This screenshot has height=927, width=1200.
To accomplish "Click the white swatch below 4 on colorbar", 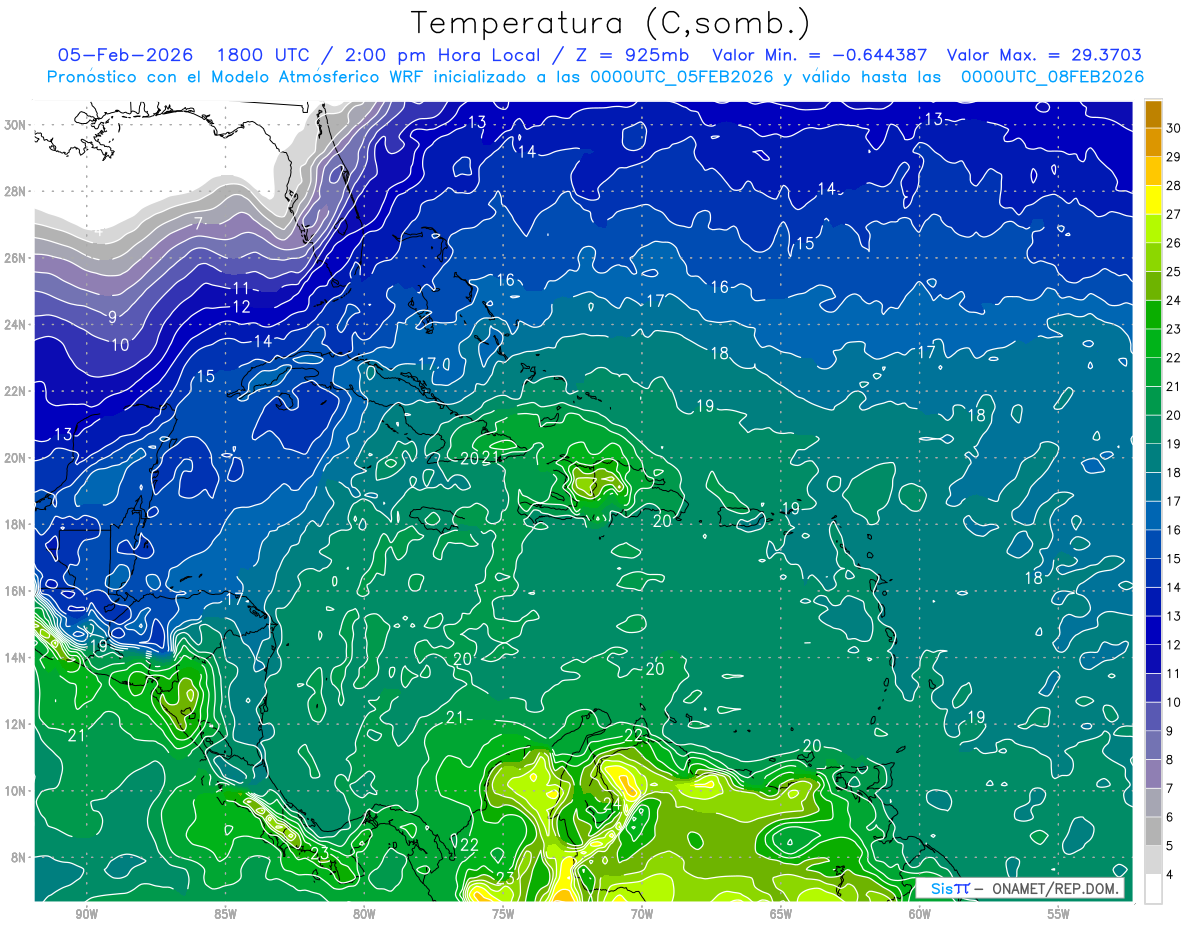I will 1153,889.
